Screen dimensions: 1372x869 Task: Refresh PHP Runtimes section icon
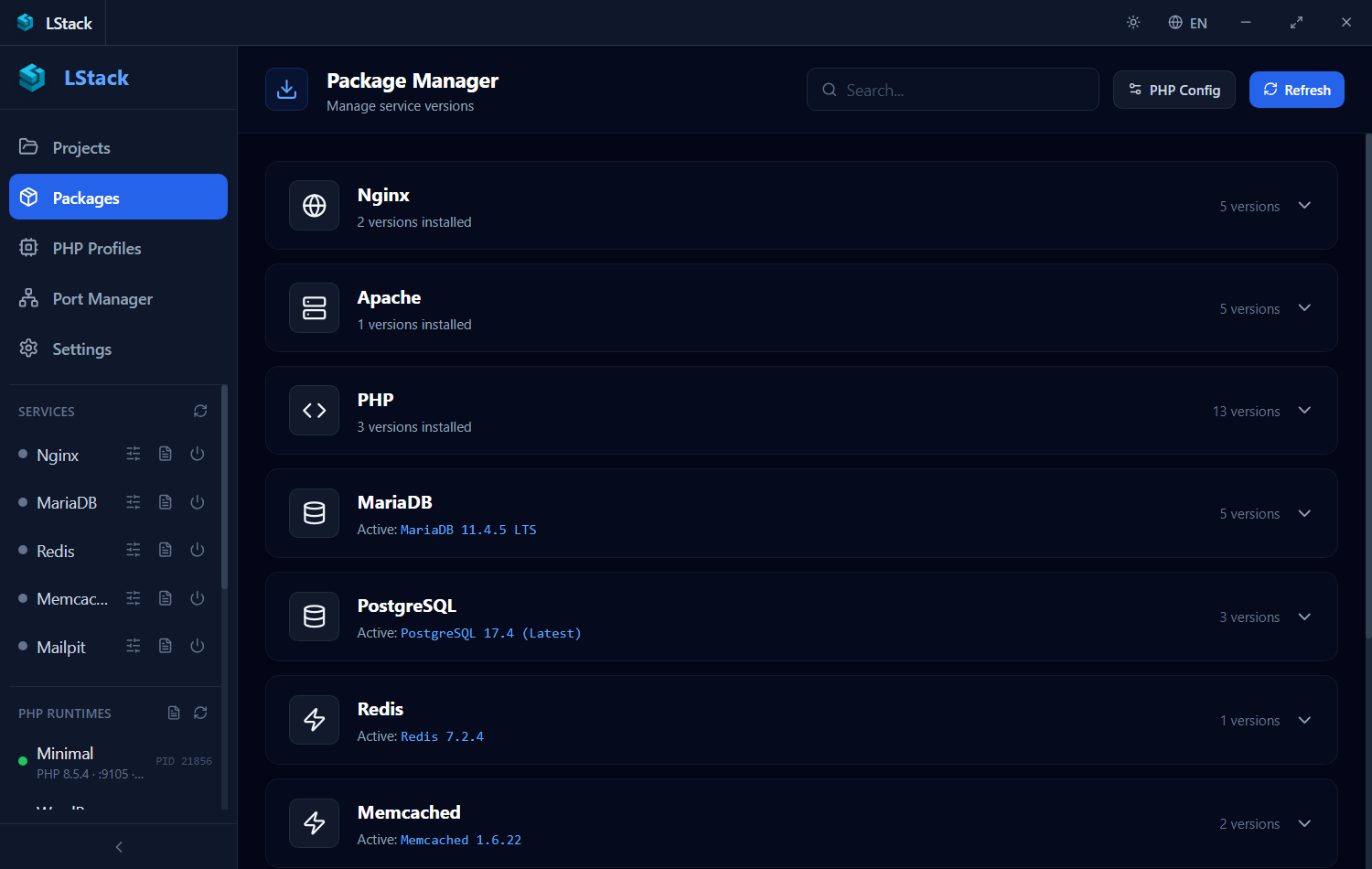tap(200, 713)
